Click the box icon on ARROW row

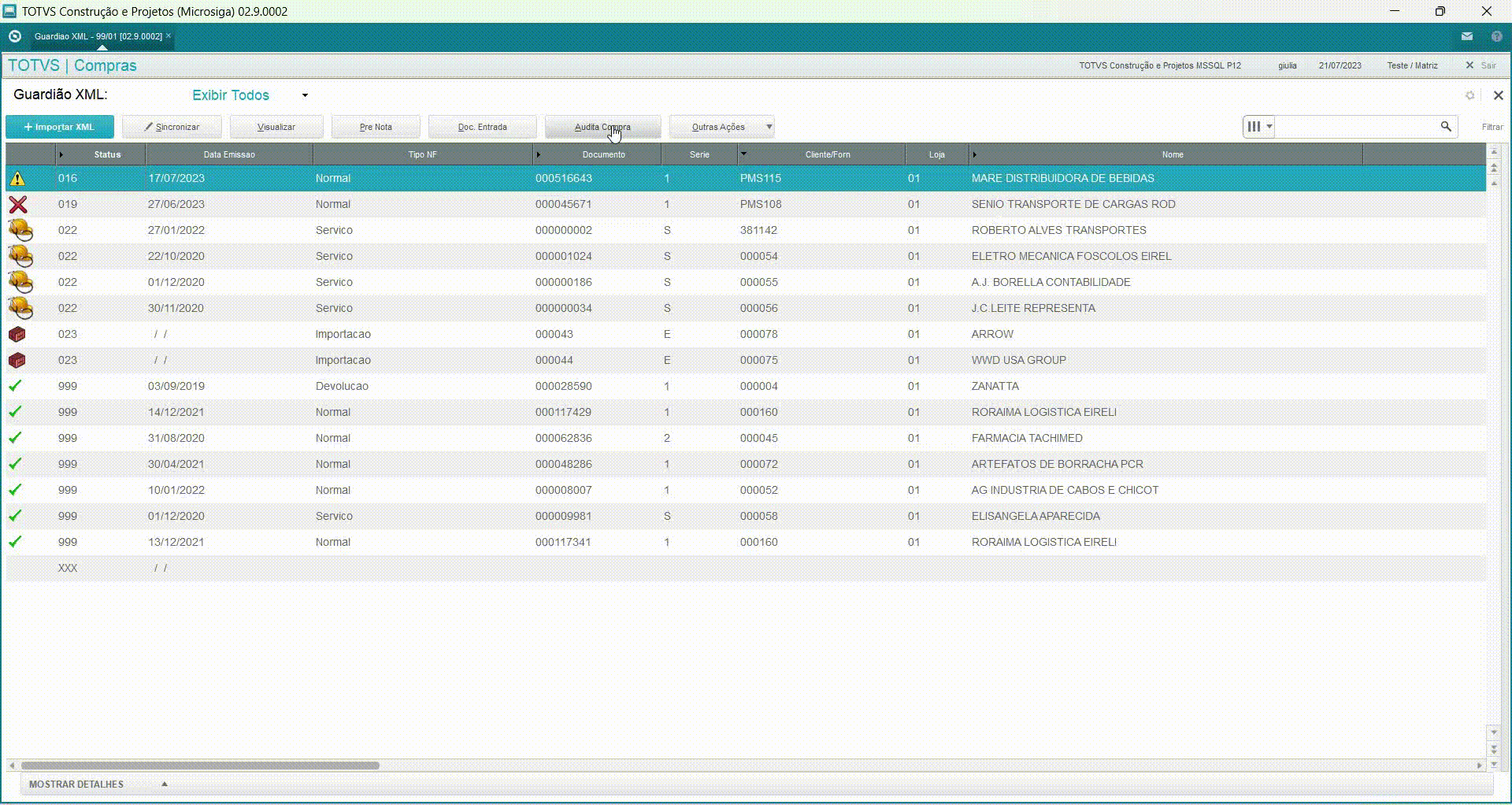(x=17, y=335)
